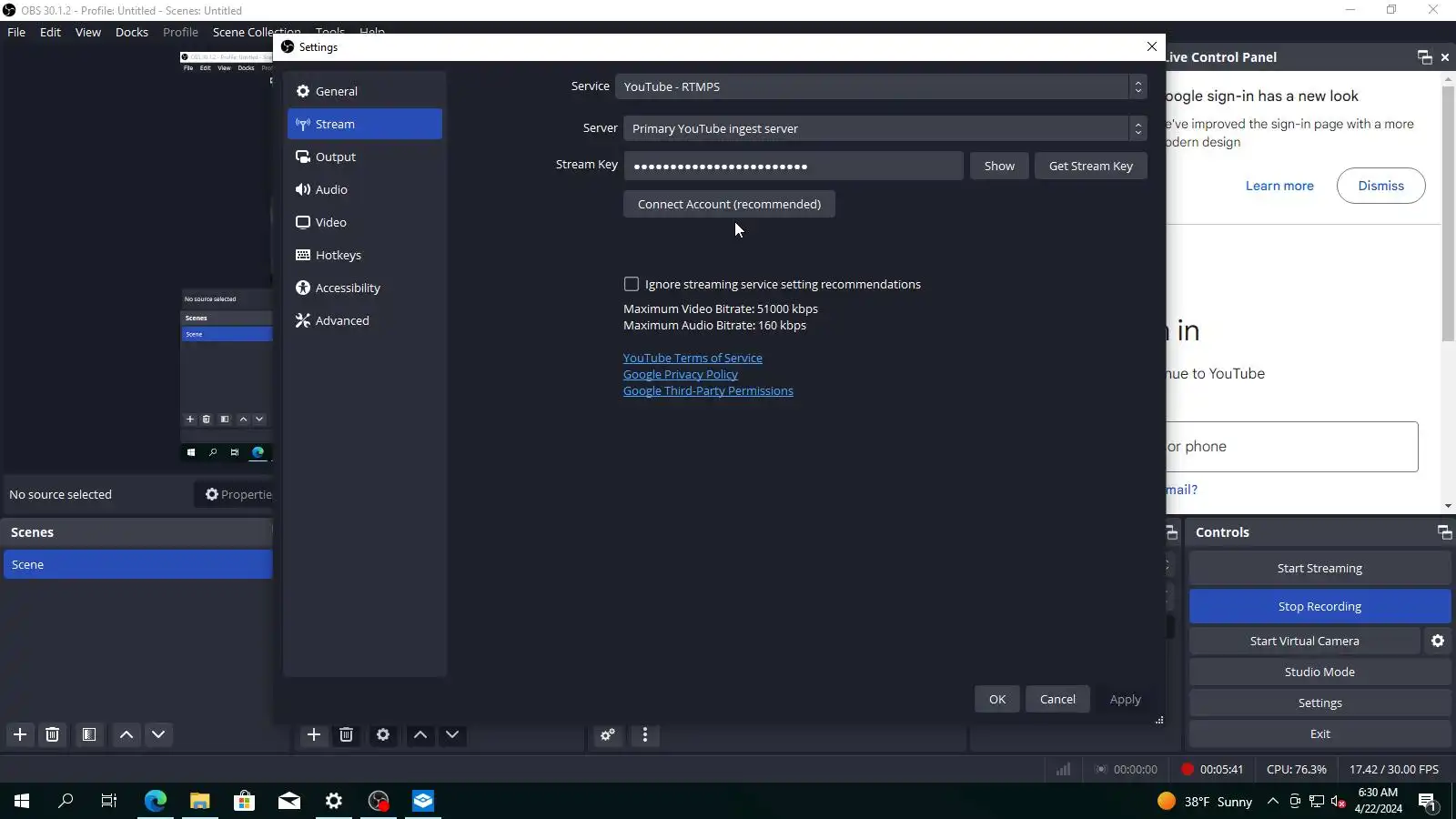Viewport: 1456px width, 819px height.
Task: Dismiss the Google sign-in notice
Action: coord(1380,186)
